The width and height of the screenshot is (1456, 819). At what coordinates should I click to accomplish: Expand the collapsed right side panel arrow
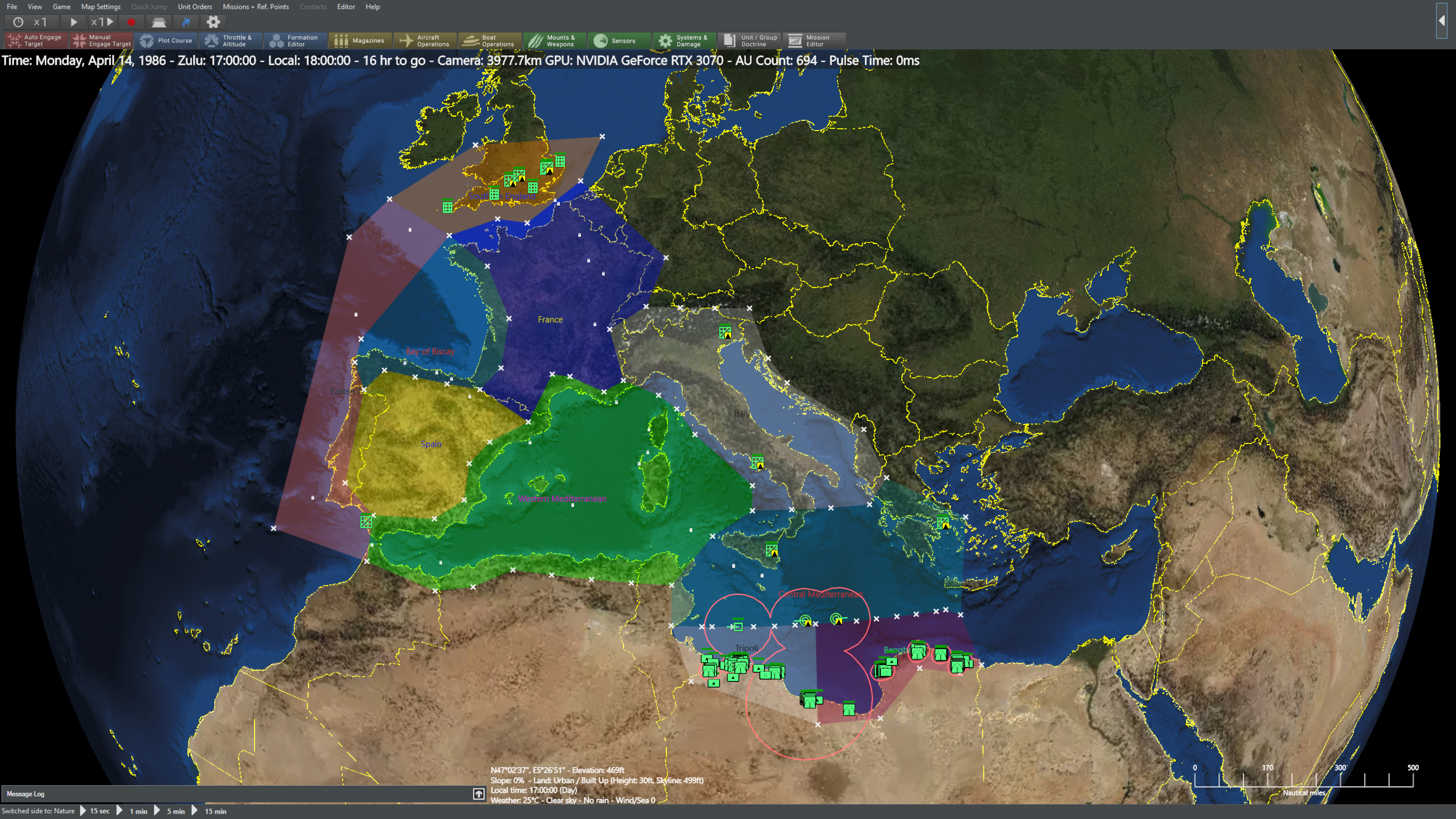click(x=1442, y=20)
